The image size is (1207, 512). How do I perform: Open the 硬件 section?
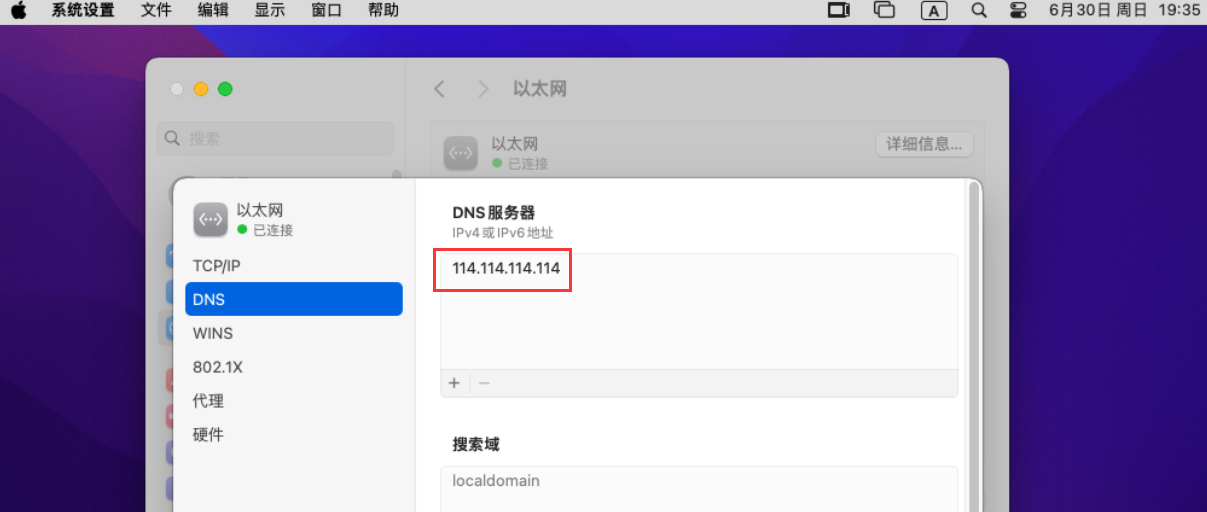pos(208,435)
